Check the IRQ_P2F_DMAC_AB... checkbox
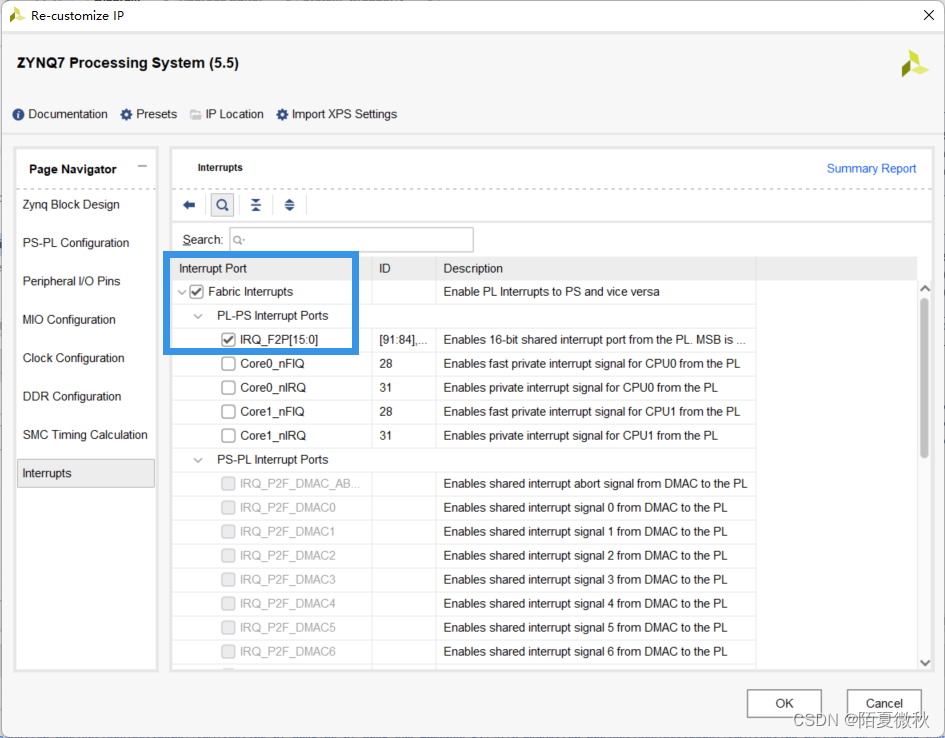 point(228,484)
